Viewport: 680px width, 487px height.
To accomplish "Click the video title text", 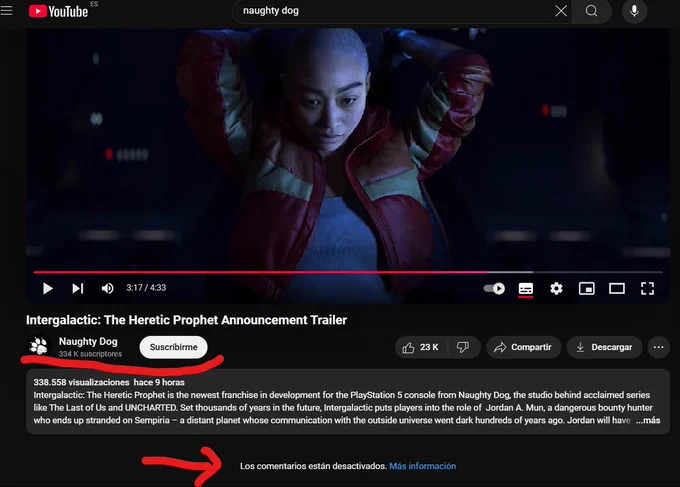I will 186,320.
